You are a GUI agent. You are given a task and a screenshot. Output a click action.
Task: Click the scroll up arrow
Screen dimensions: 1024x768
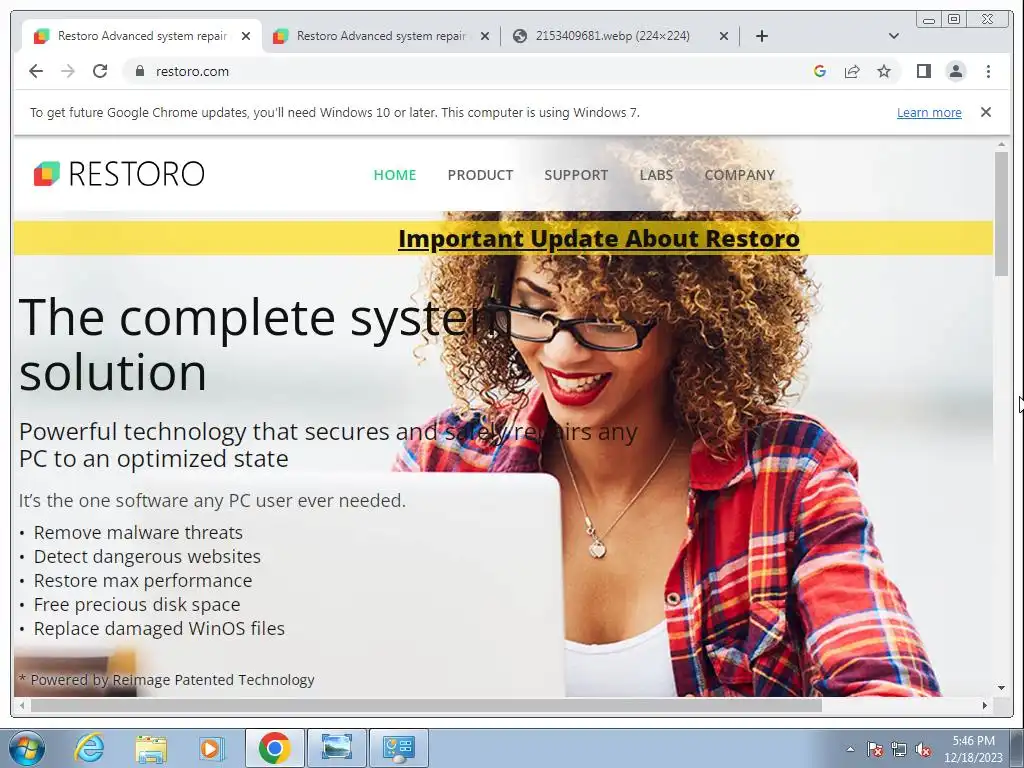coord(1001,144)
